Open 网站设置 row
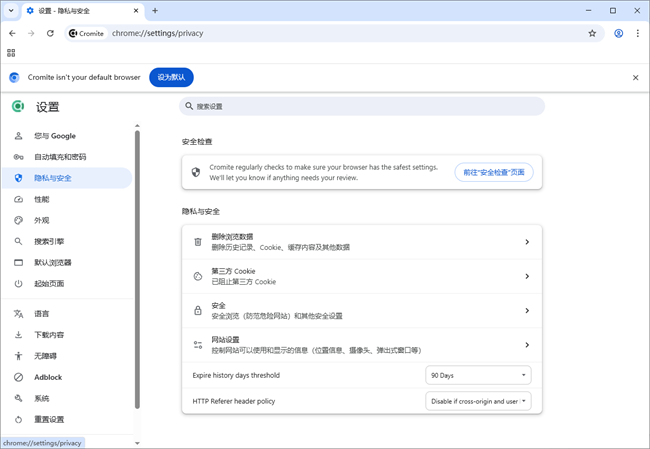The image size is (650, 449). point(362,345)
